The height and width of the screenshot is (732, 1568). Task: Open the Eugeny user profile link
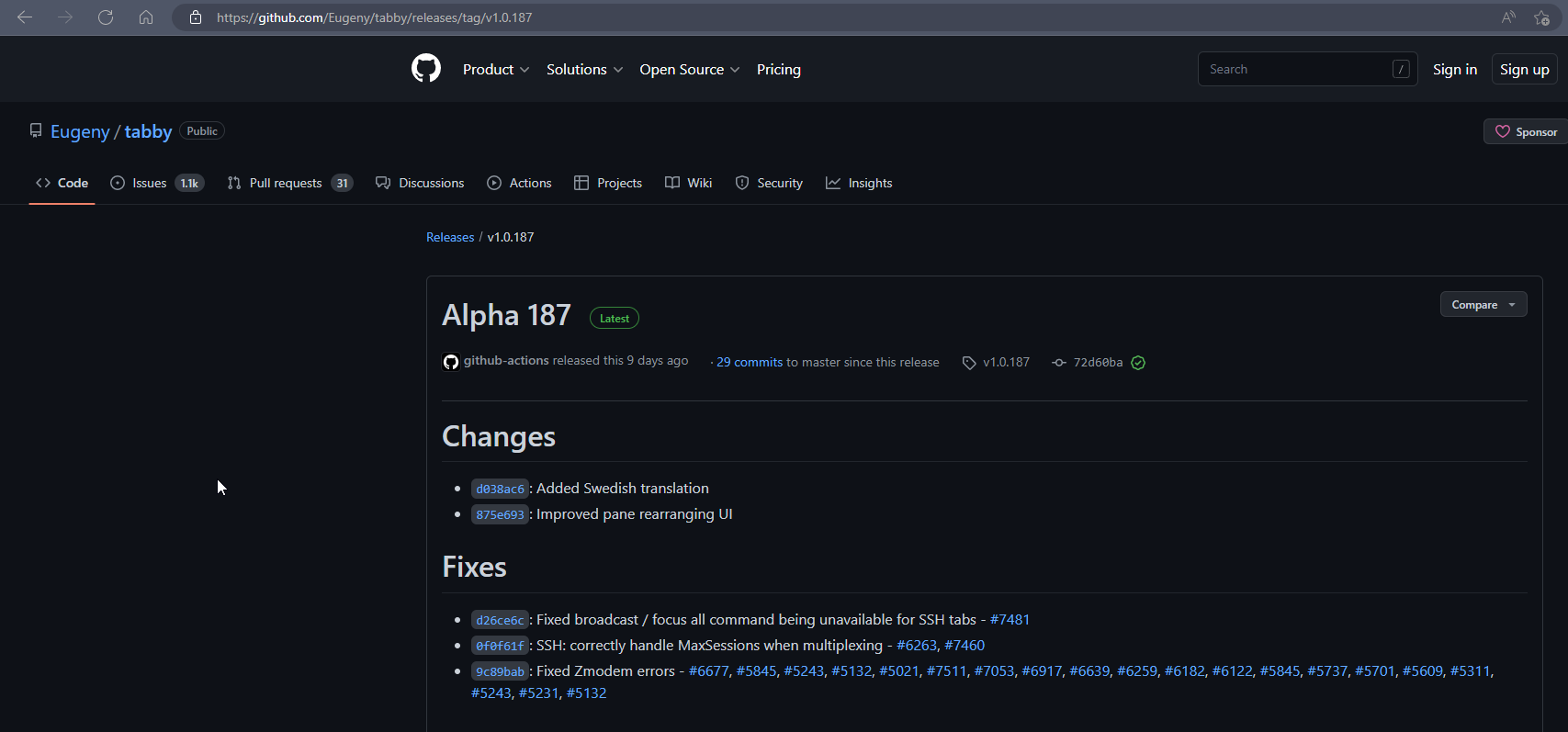[80, 131]
